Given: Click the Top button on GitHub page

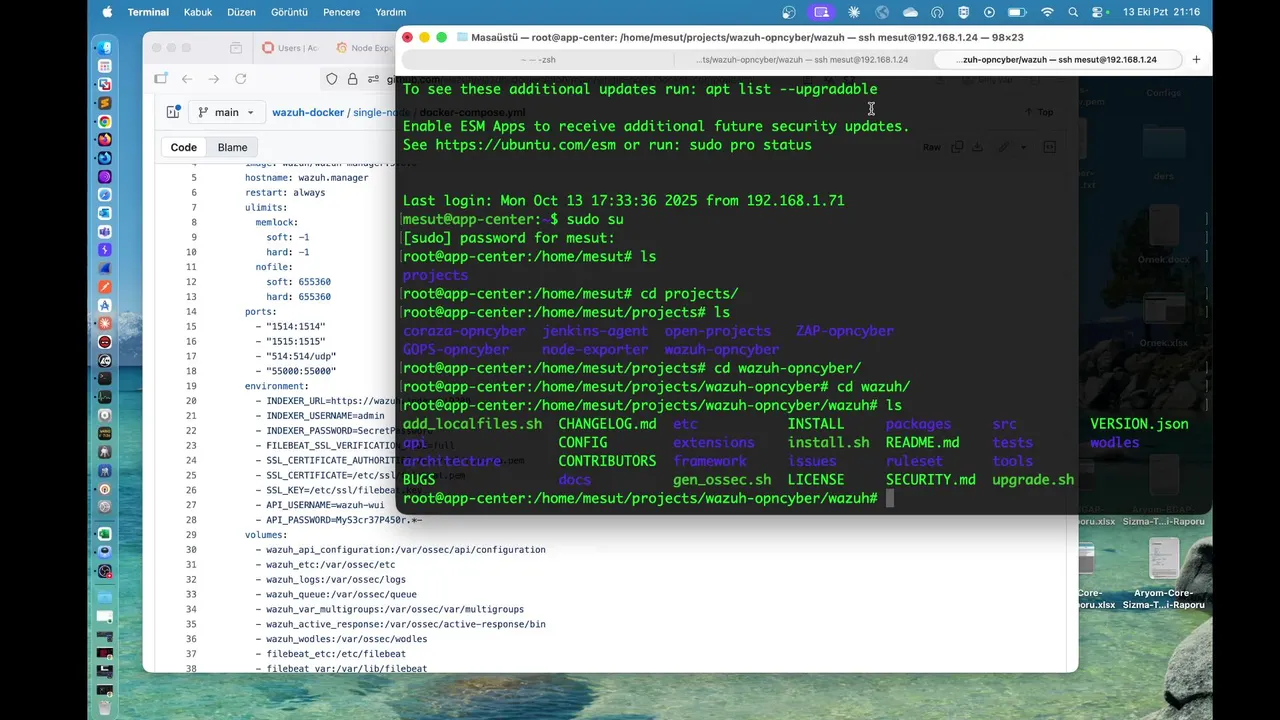Looking at the screenshot, I should tap(1039, 112).
